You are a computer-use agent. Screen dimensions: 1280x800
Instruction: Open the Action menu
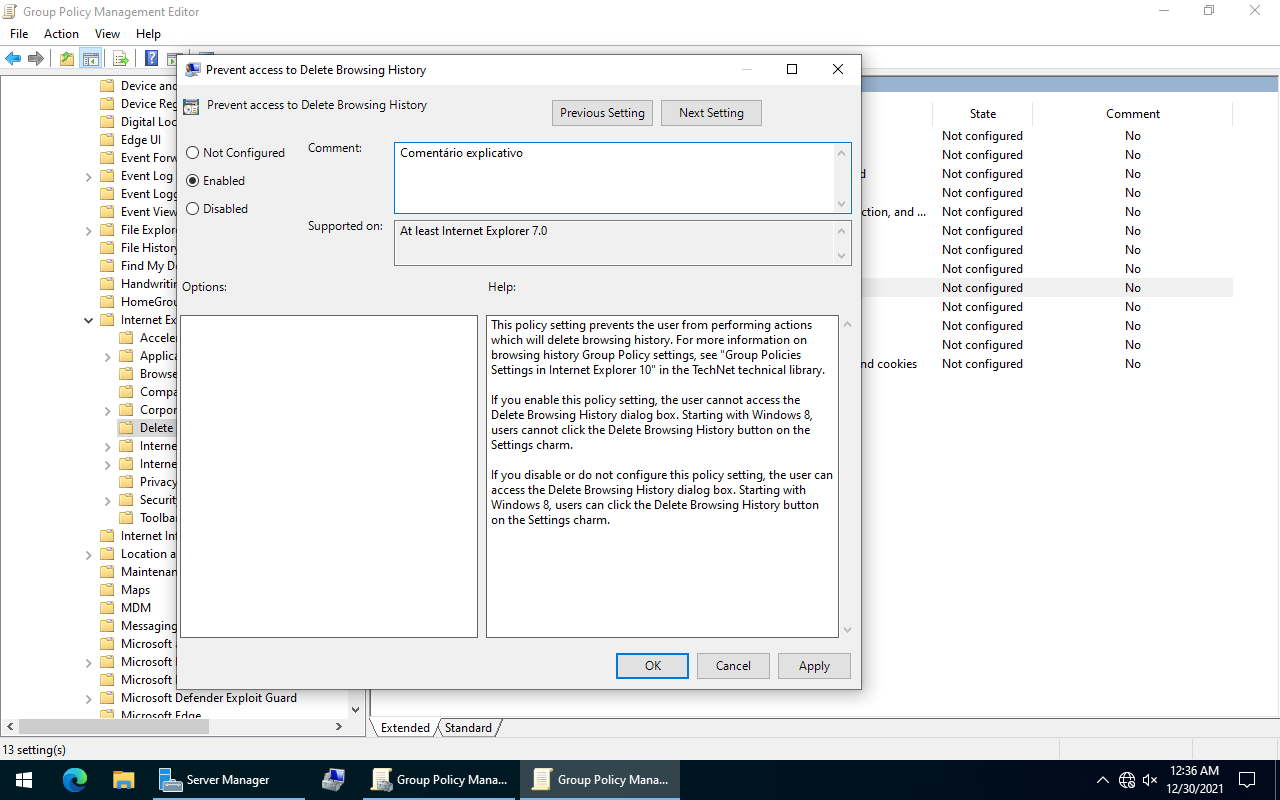pyautogui.click(x=61, y=34)
